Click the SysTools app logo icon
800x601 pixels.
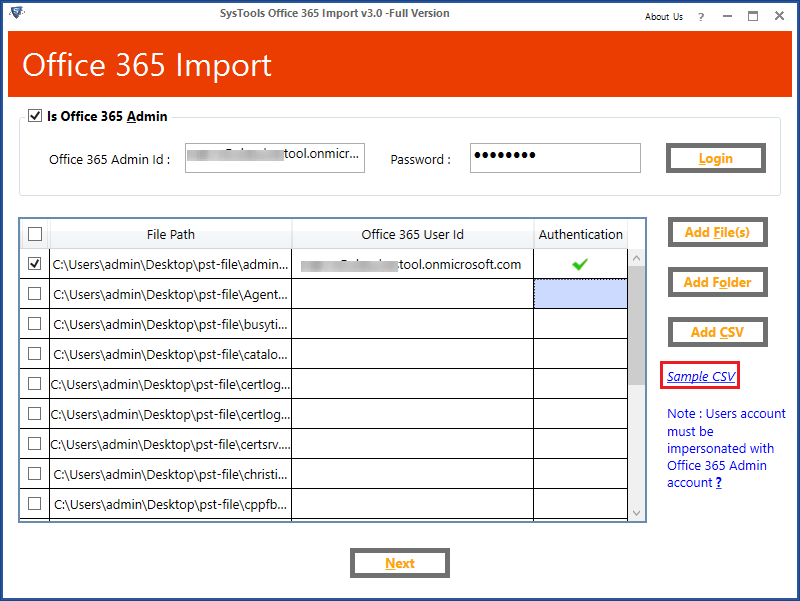click(17, 12)
